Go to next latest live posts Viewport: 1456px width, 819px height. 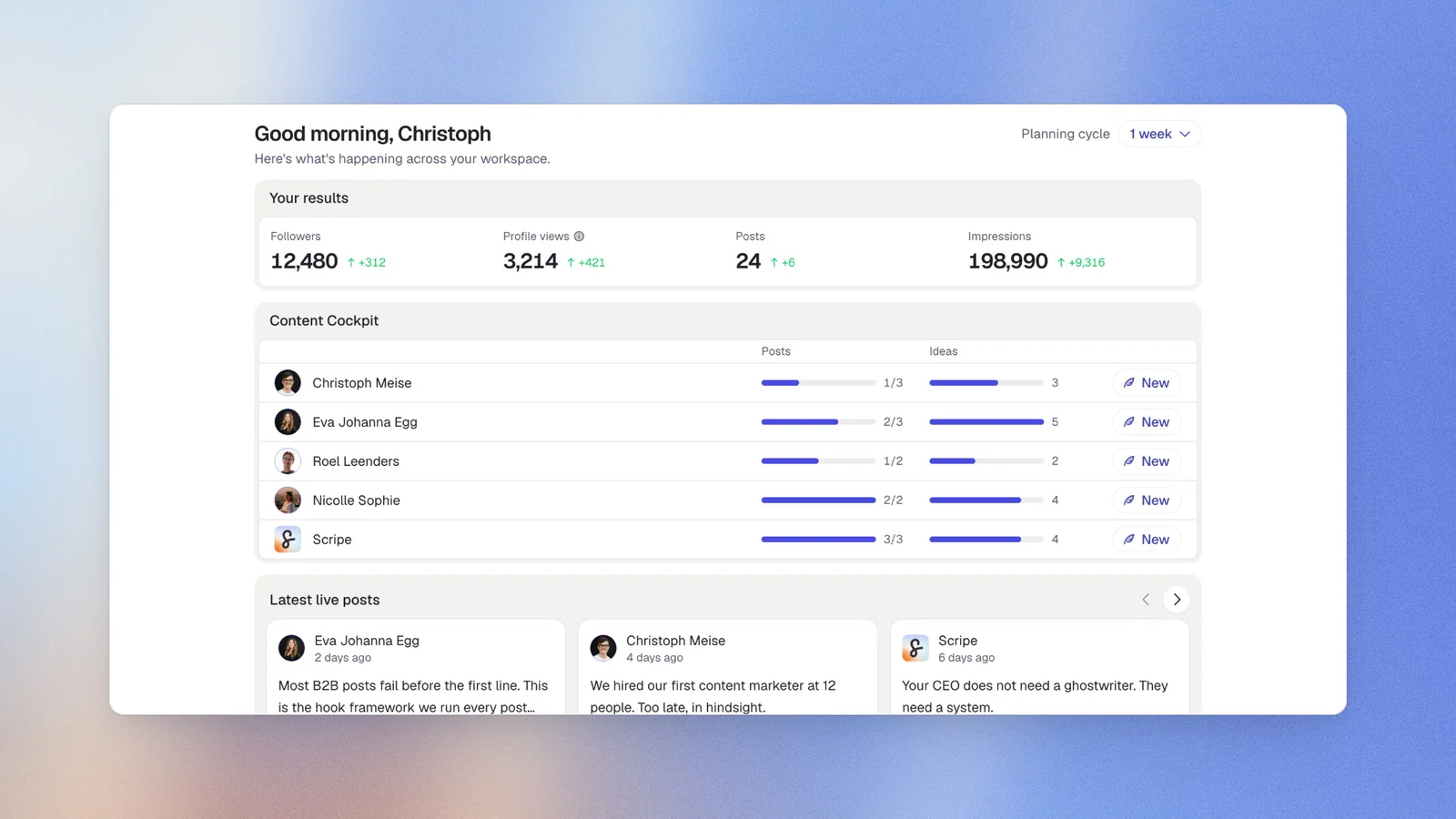click(x=1177, y=600)
